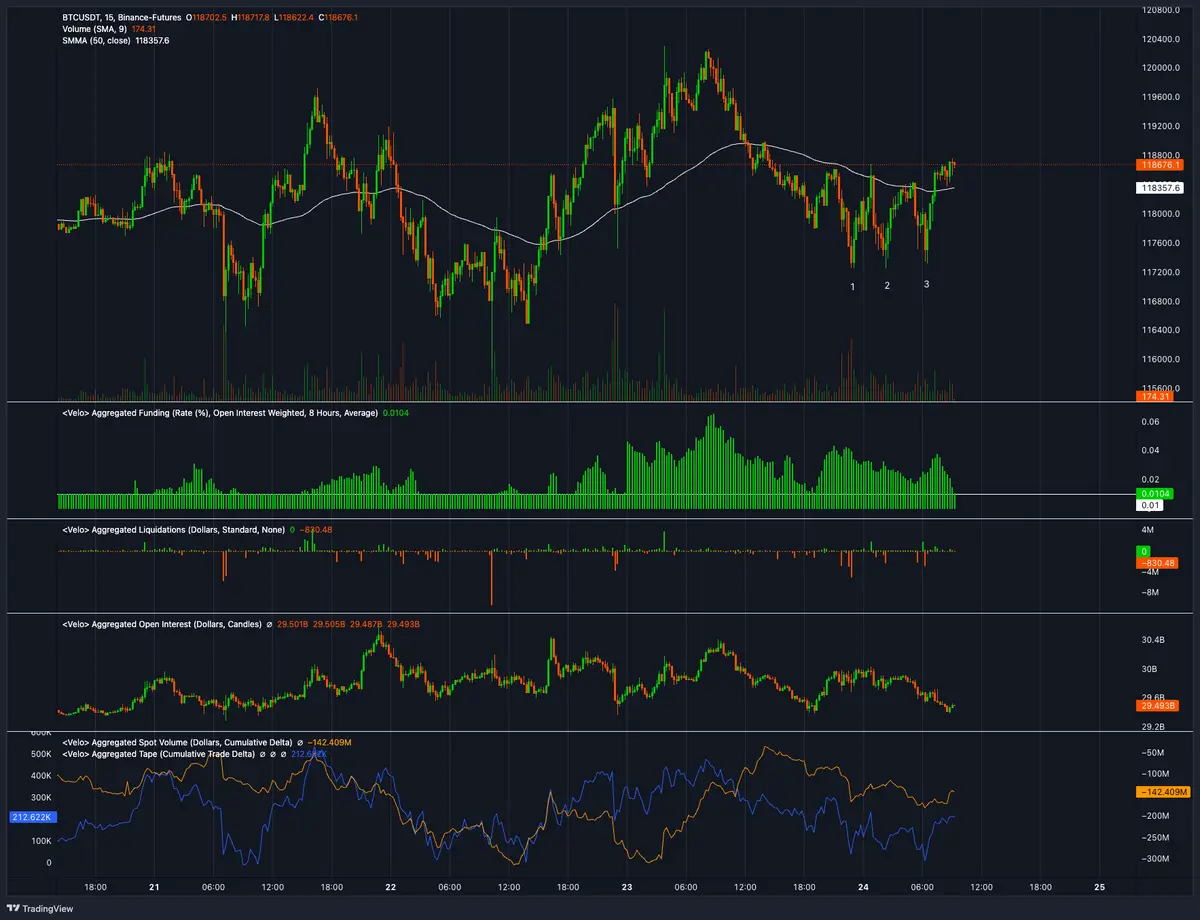The height and width of the screenshot is (920, 1200).
Task: Click the 29.2B open interest axis value
Action: pos(1152,727)
